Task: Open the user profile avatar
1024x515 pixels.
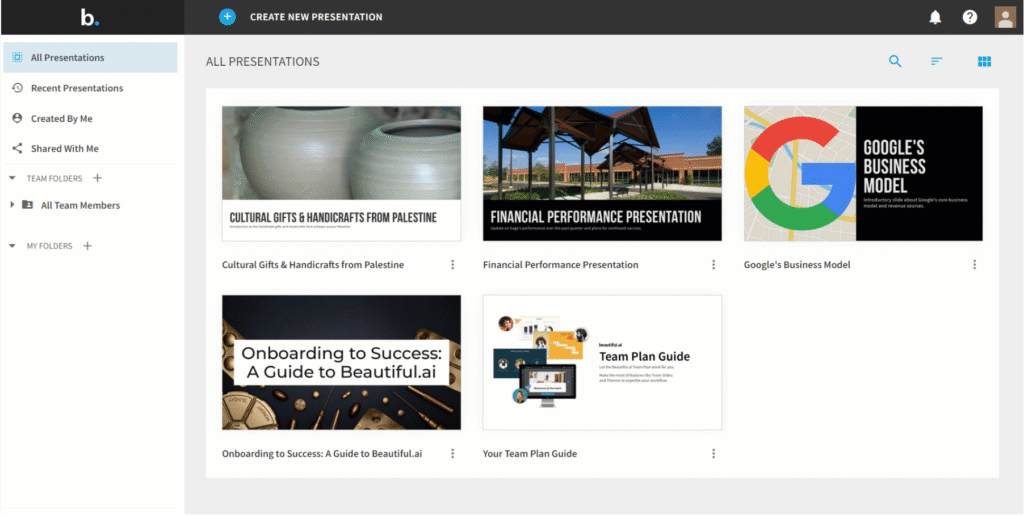Action: [x=1004, y=17]
